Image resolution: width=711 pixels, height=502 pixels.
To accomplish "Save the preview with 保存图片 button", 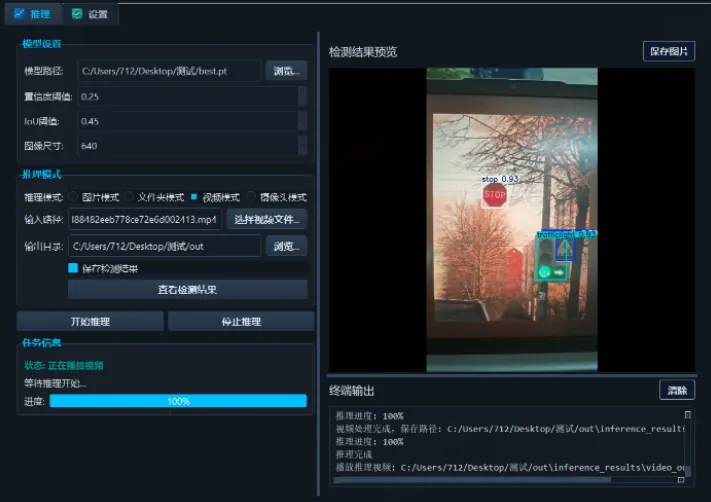I will (669, 51).
